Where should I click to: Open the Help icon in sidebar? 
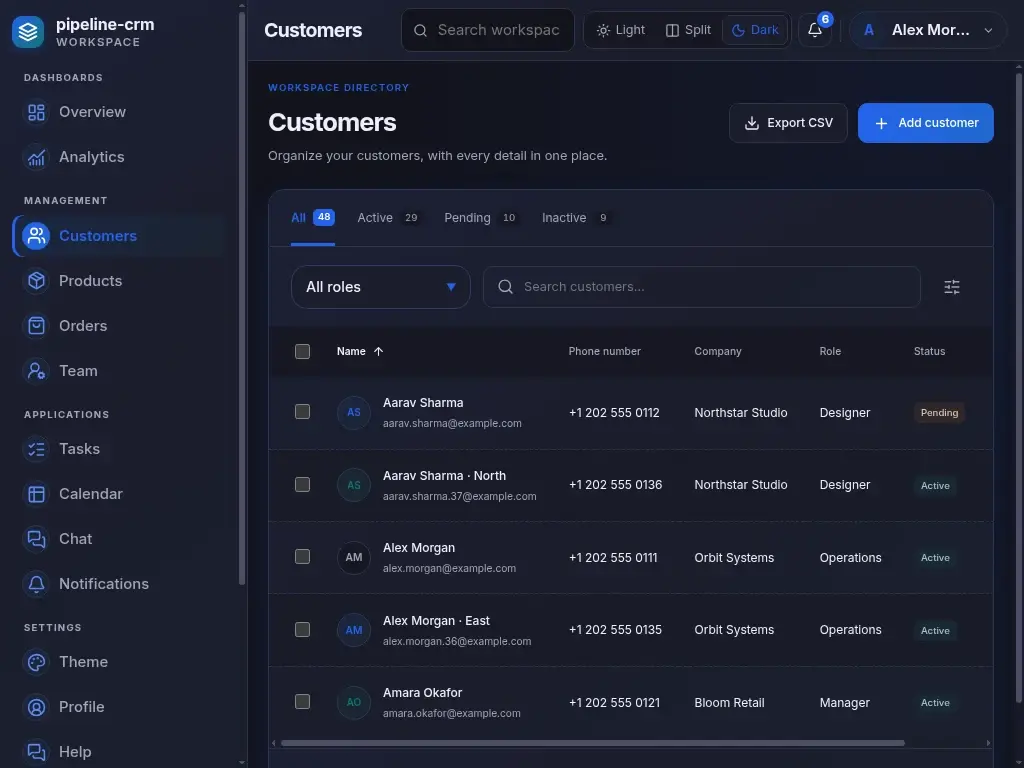pos(37,752)
